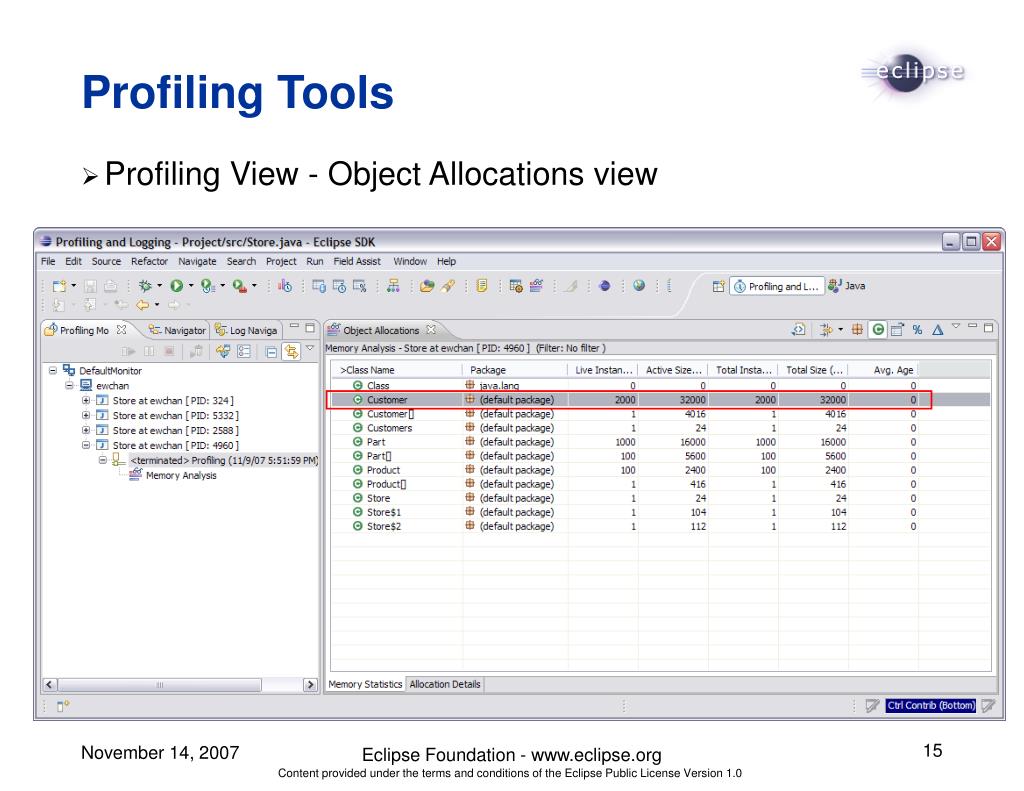1024x791 pixels.
Task: Click the refresh views icon in Profiling Monitor
Action: [223, 351]
